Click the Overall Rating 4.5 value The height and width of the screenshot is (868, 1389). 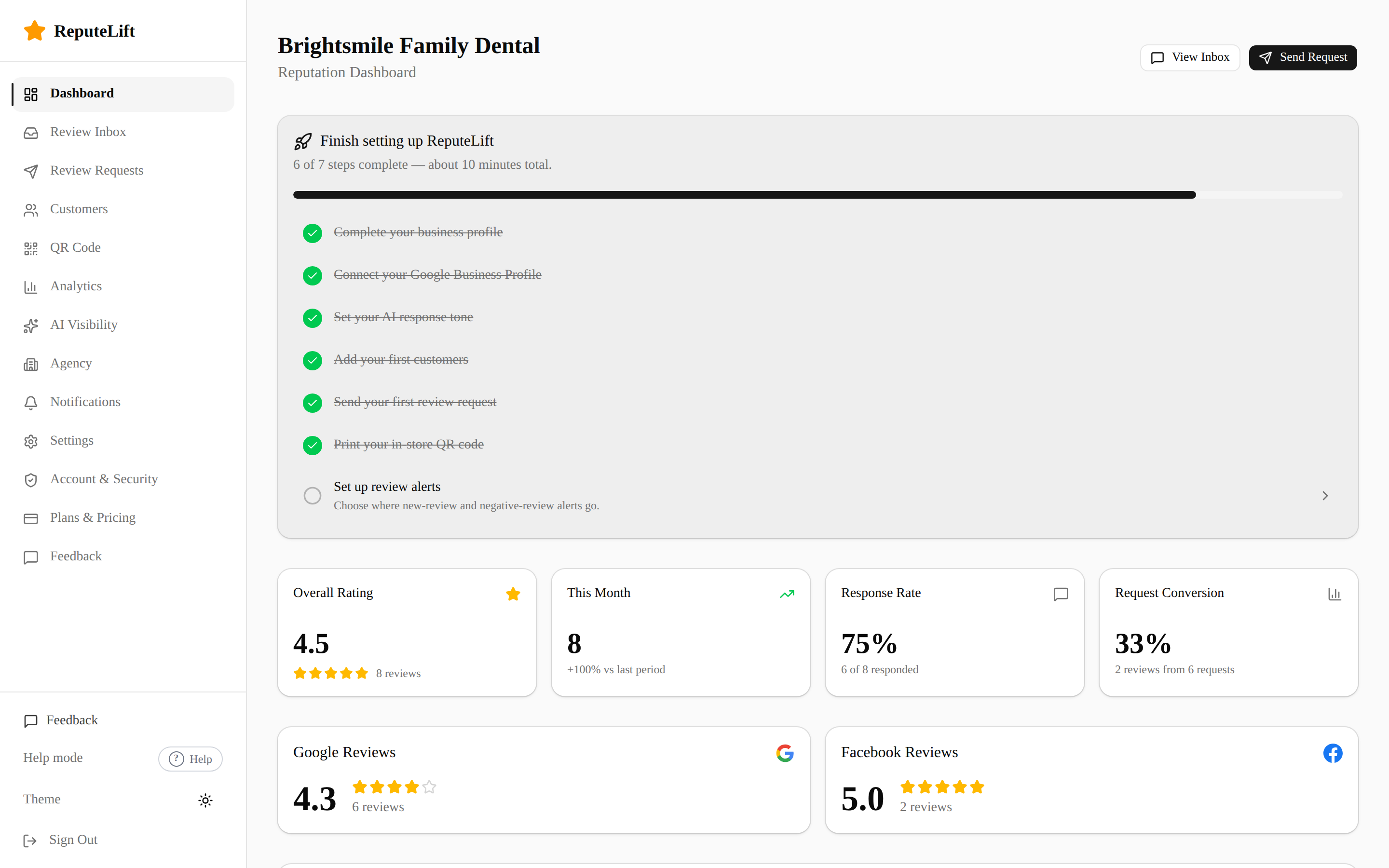click(311, 644)
